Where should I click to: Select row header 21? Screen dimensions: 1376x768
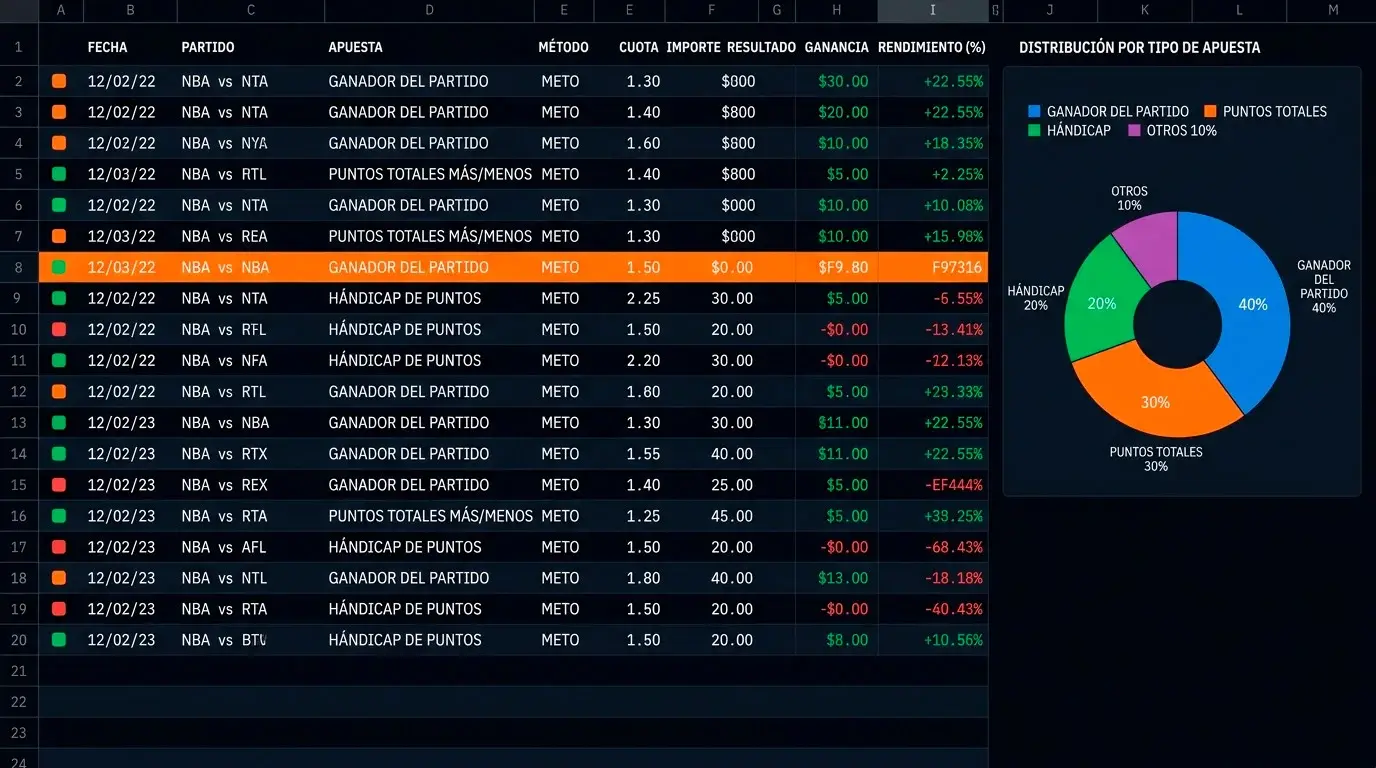tap(19, 670)
